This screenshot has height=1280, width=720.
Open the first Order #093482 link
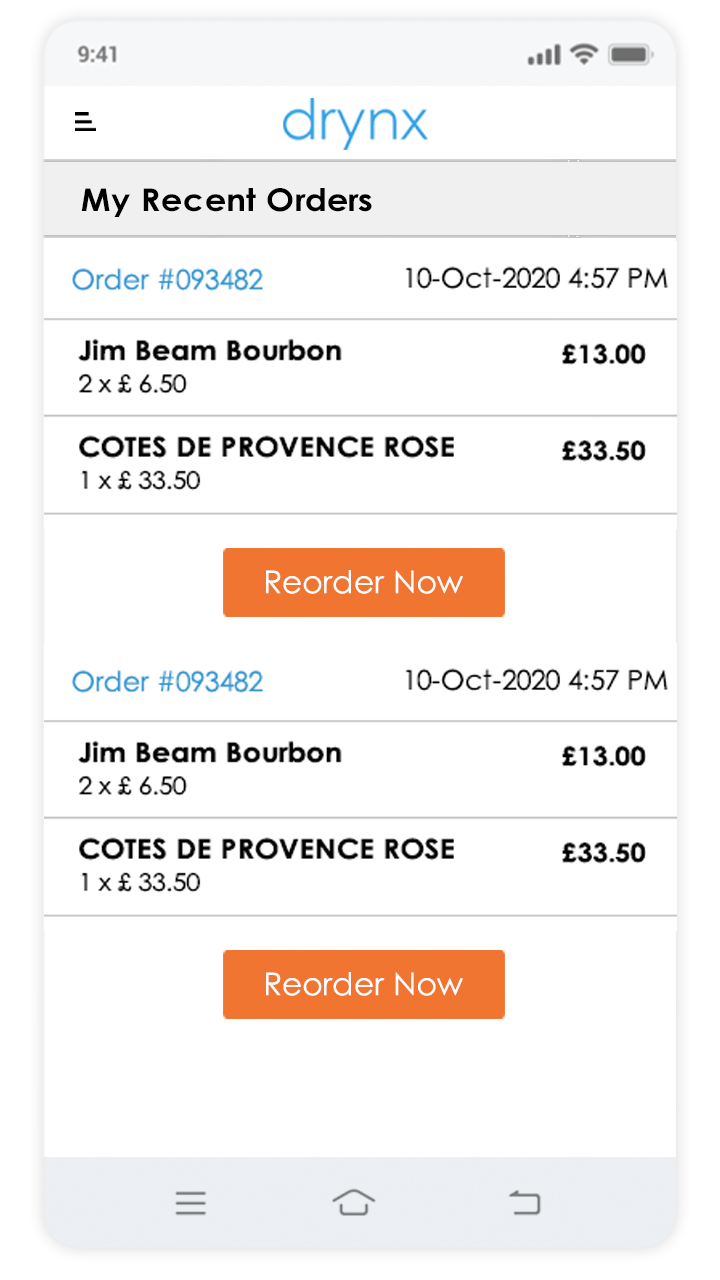167,280
